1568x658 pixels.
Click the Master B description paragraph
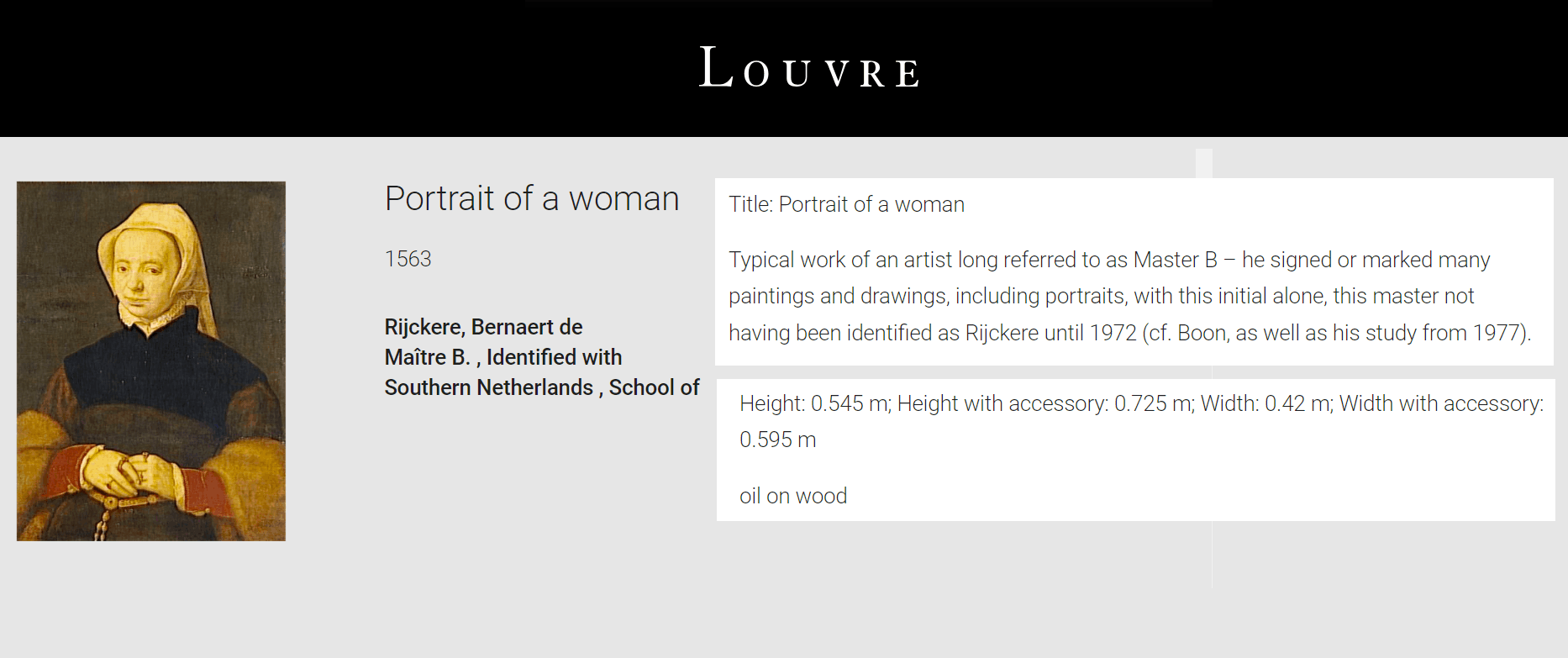(x=1129, y=296)
